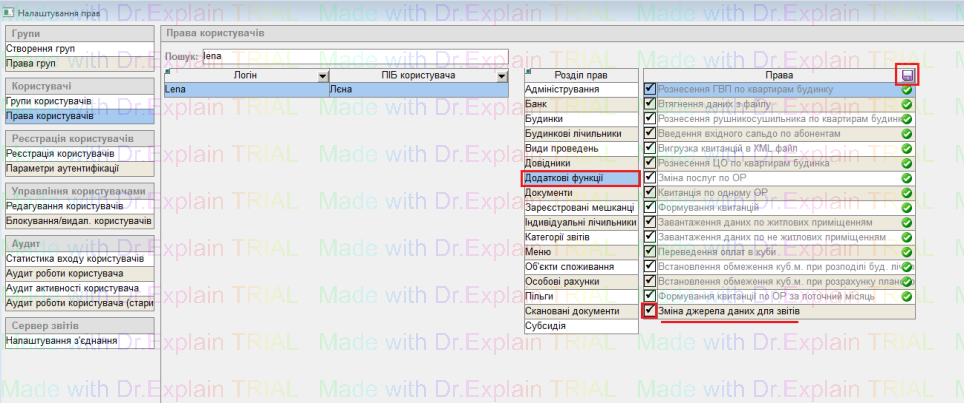
Task: Click green status icon for 'Зміна послуг по ОР'
Action: pos(907,178)
